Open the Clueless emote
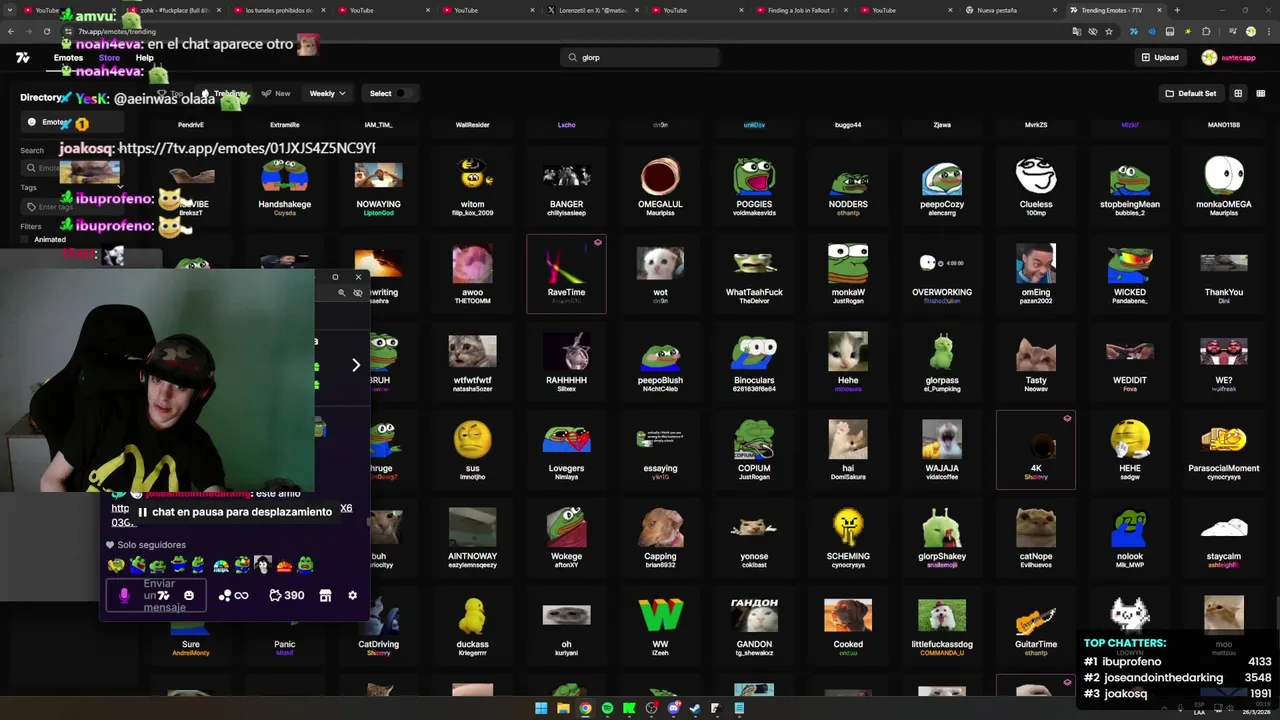The image size is (1280, 720). (1036, 187)
